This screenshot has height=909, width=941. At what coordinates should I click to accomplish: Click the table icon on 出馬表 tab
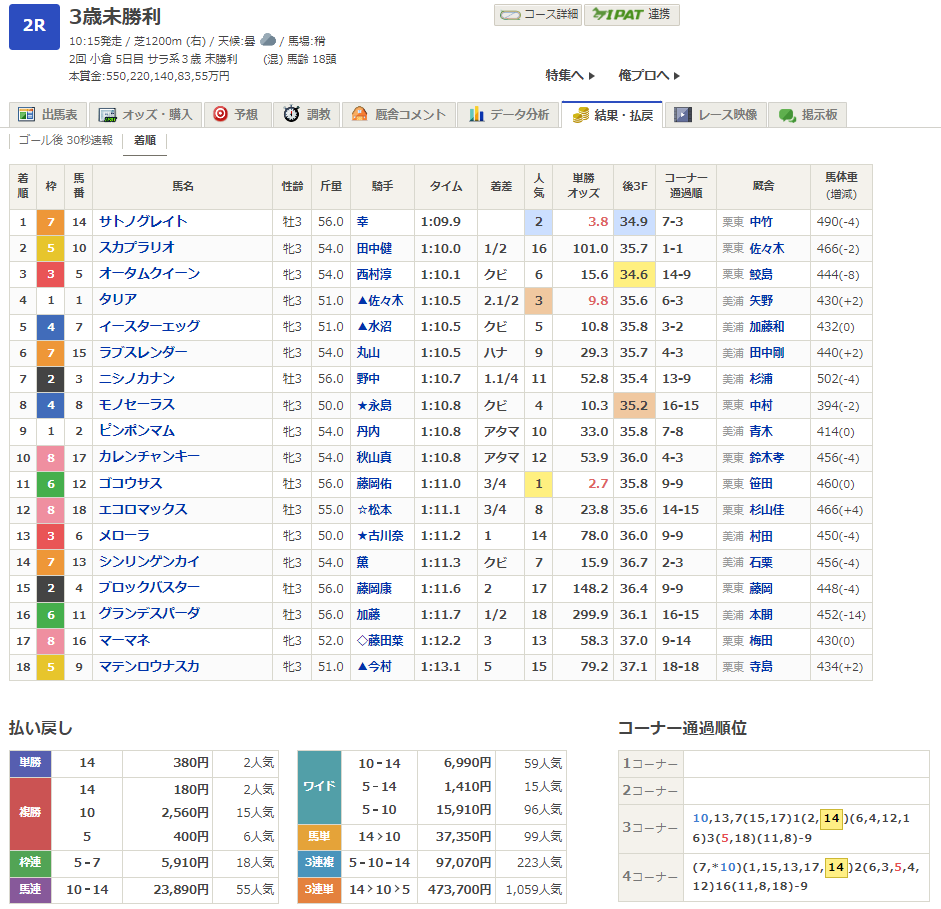tap(26, 115)
